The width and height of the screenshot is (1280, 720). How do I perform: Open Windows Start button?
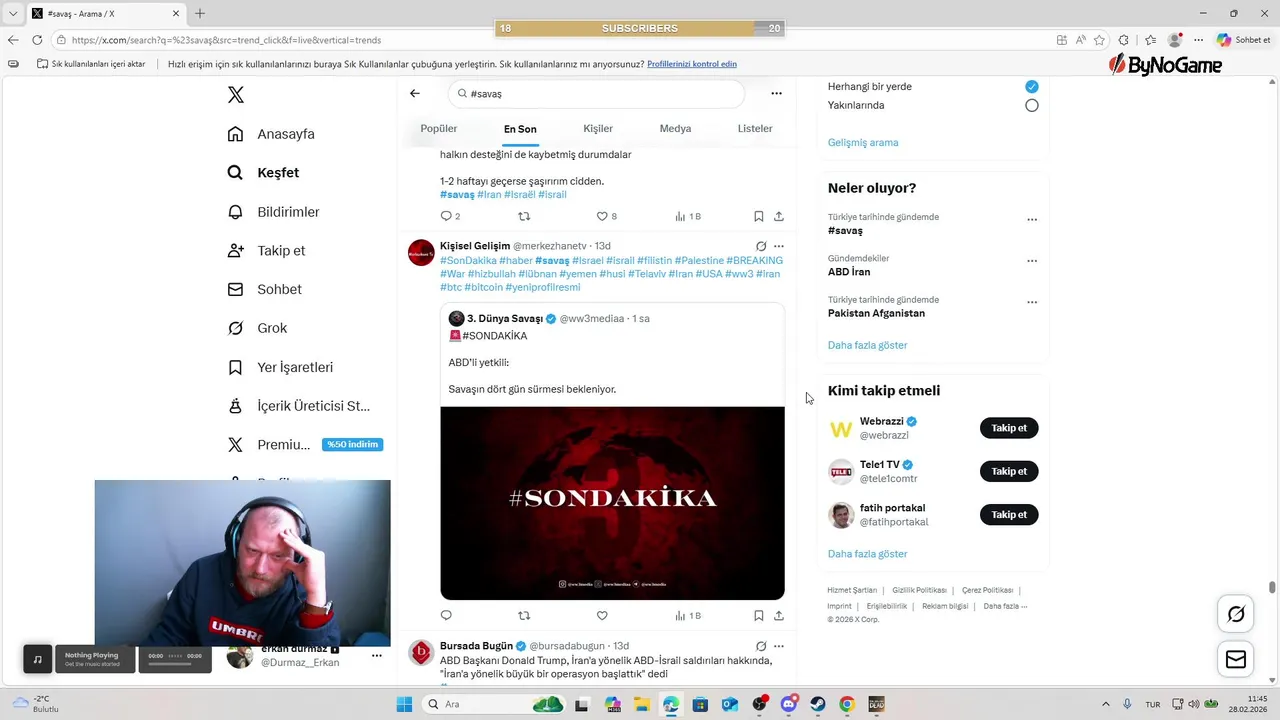pos(404,704)
